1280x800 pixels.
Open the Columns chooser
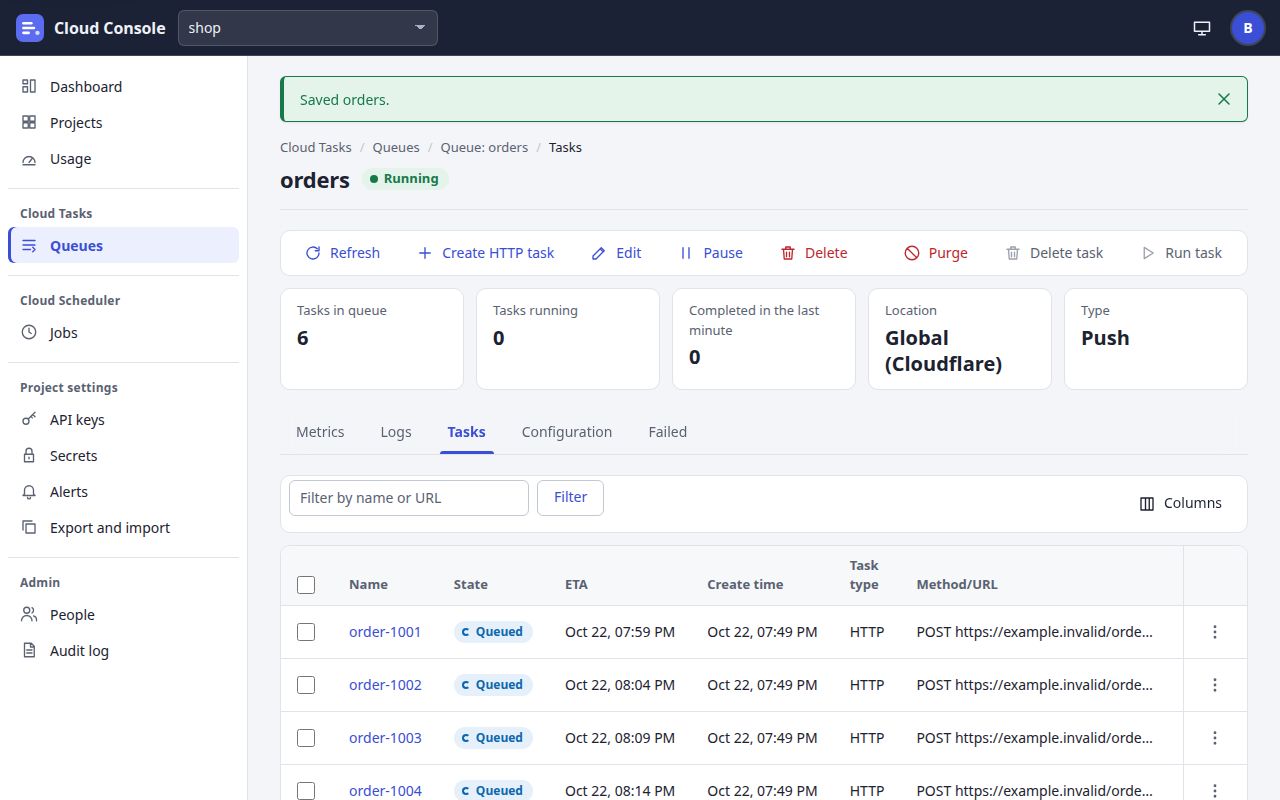(1181, 503)
